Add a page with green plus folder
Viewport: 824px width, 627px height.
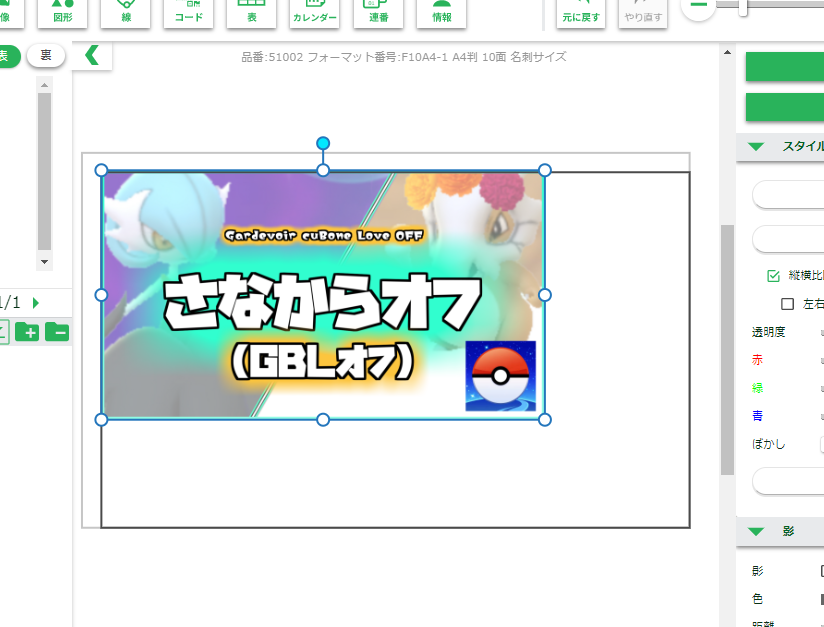(x=27, y=332)
